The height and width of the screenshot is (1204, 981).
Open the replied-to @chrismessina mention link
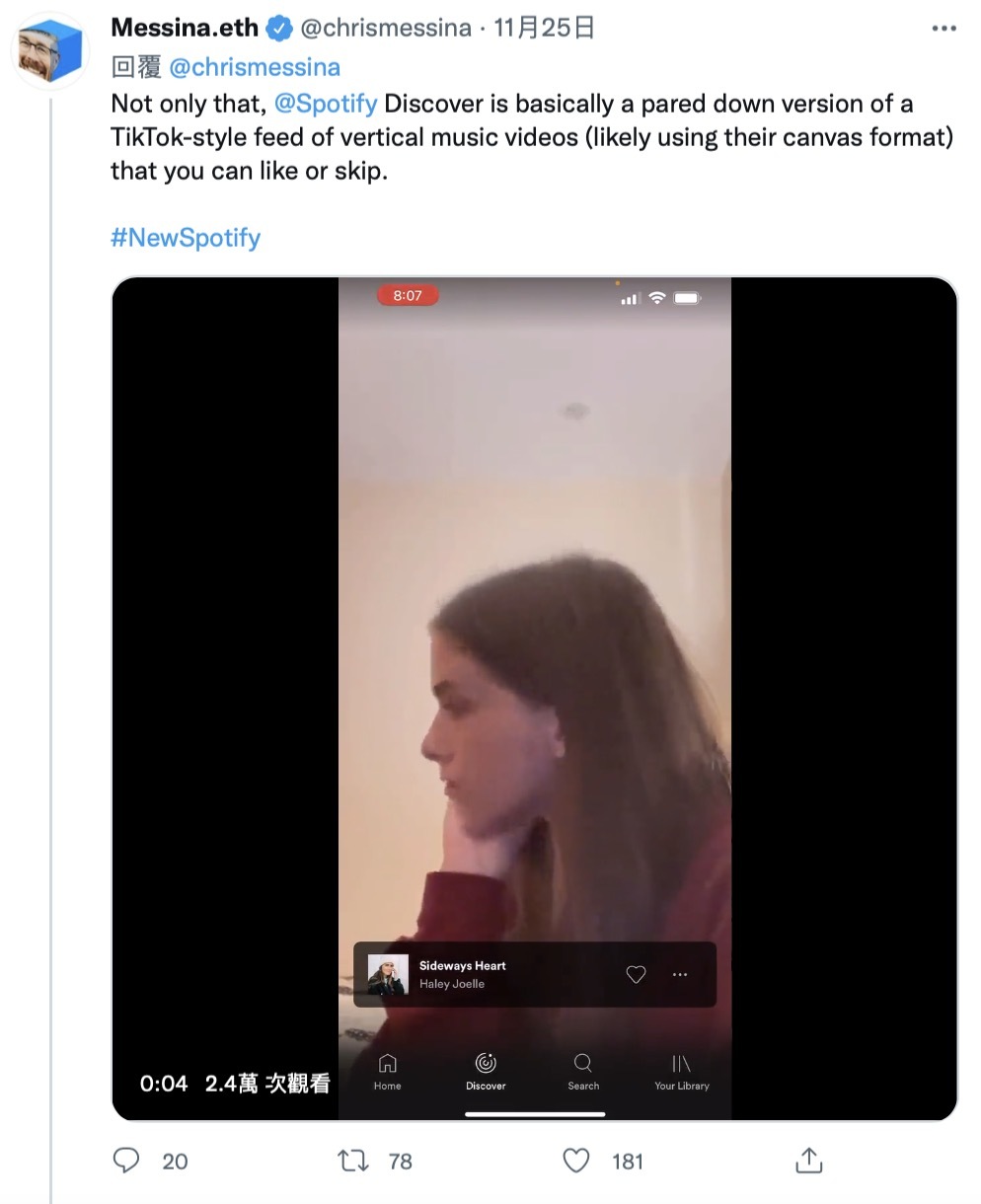255,67
